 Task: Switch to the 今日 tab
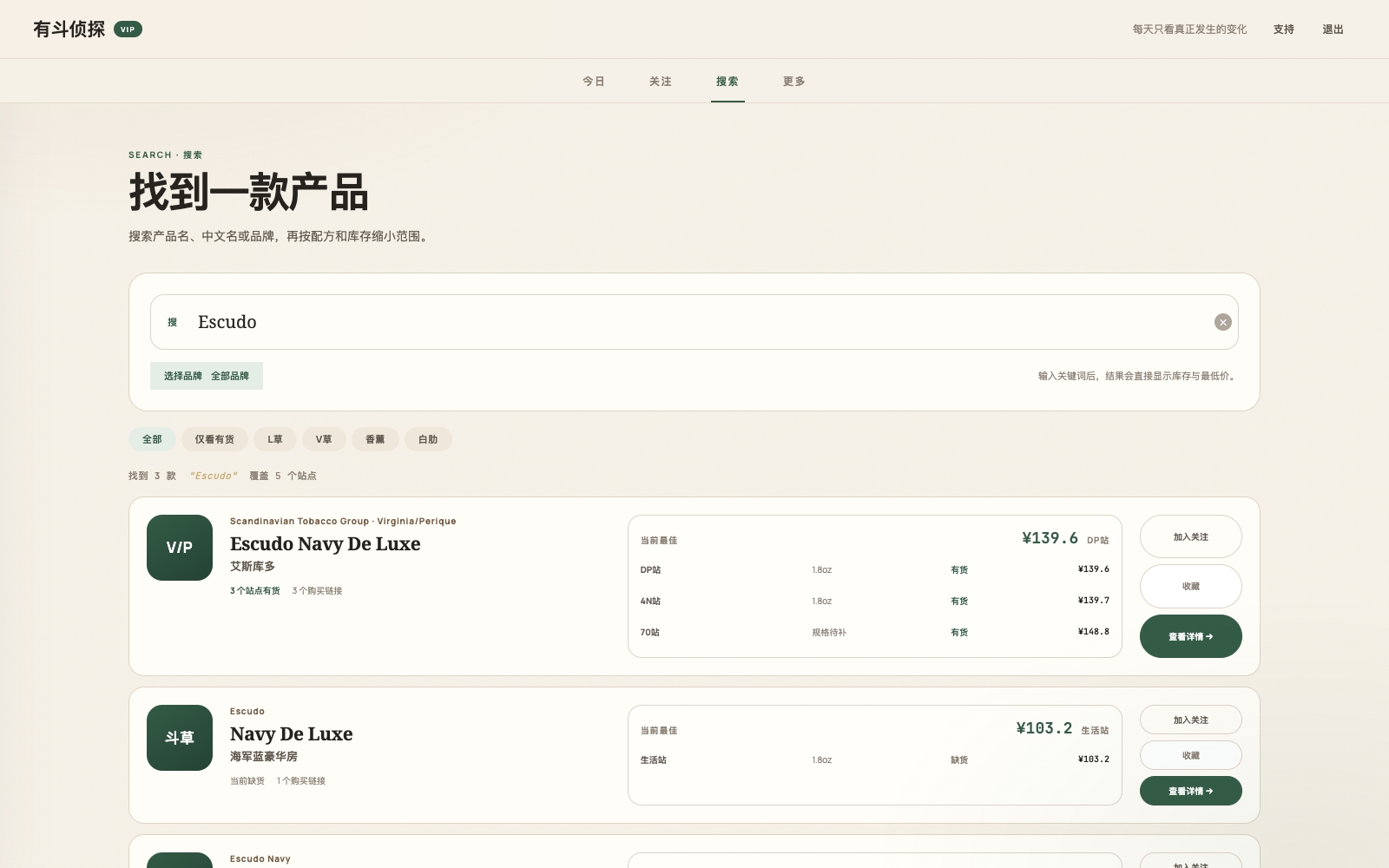594,82
